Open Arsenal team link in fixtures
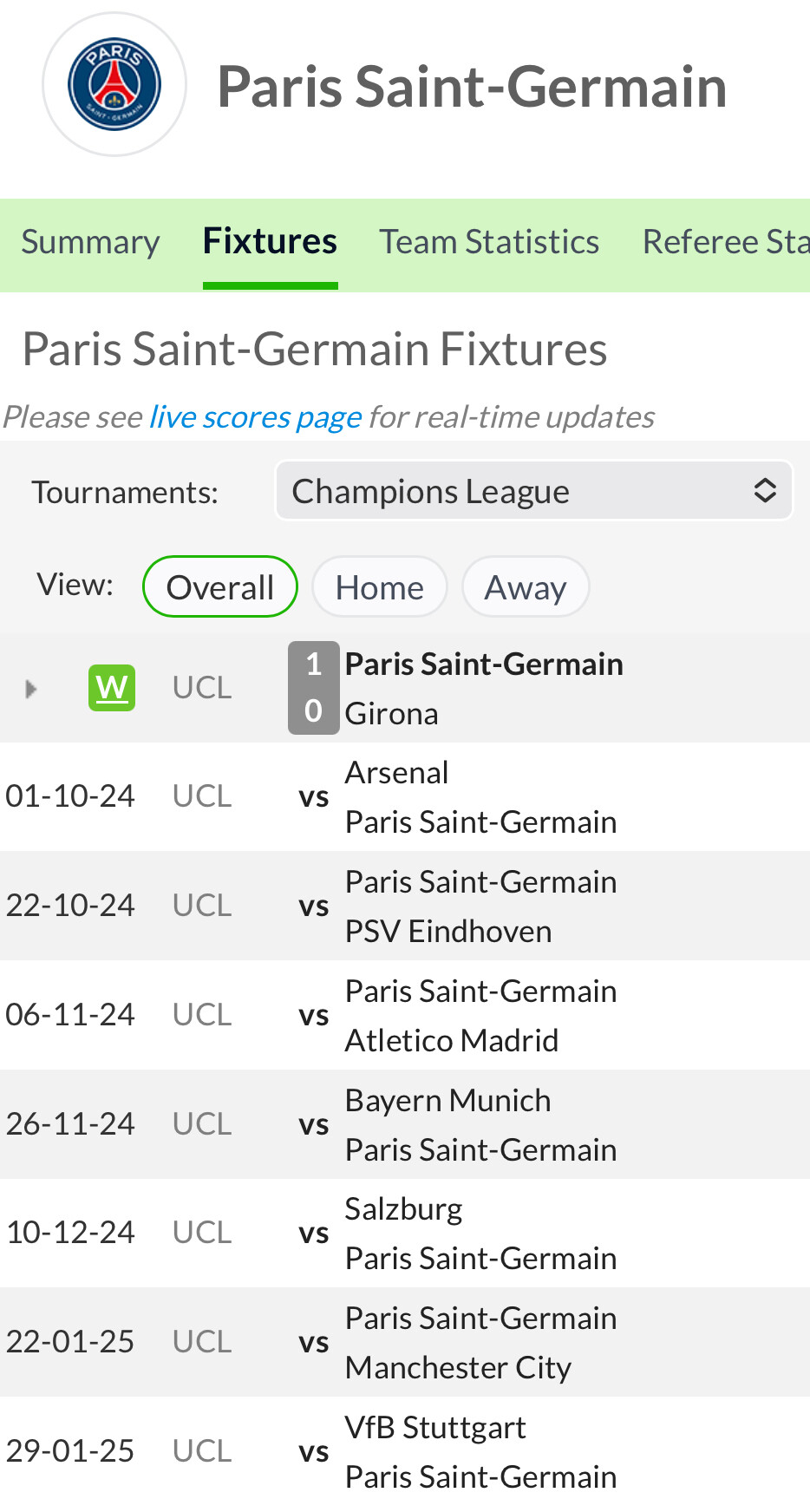The width and height of the screenshot is (810, 1512). click(x=396, y=773)
